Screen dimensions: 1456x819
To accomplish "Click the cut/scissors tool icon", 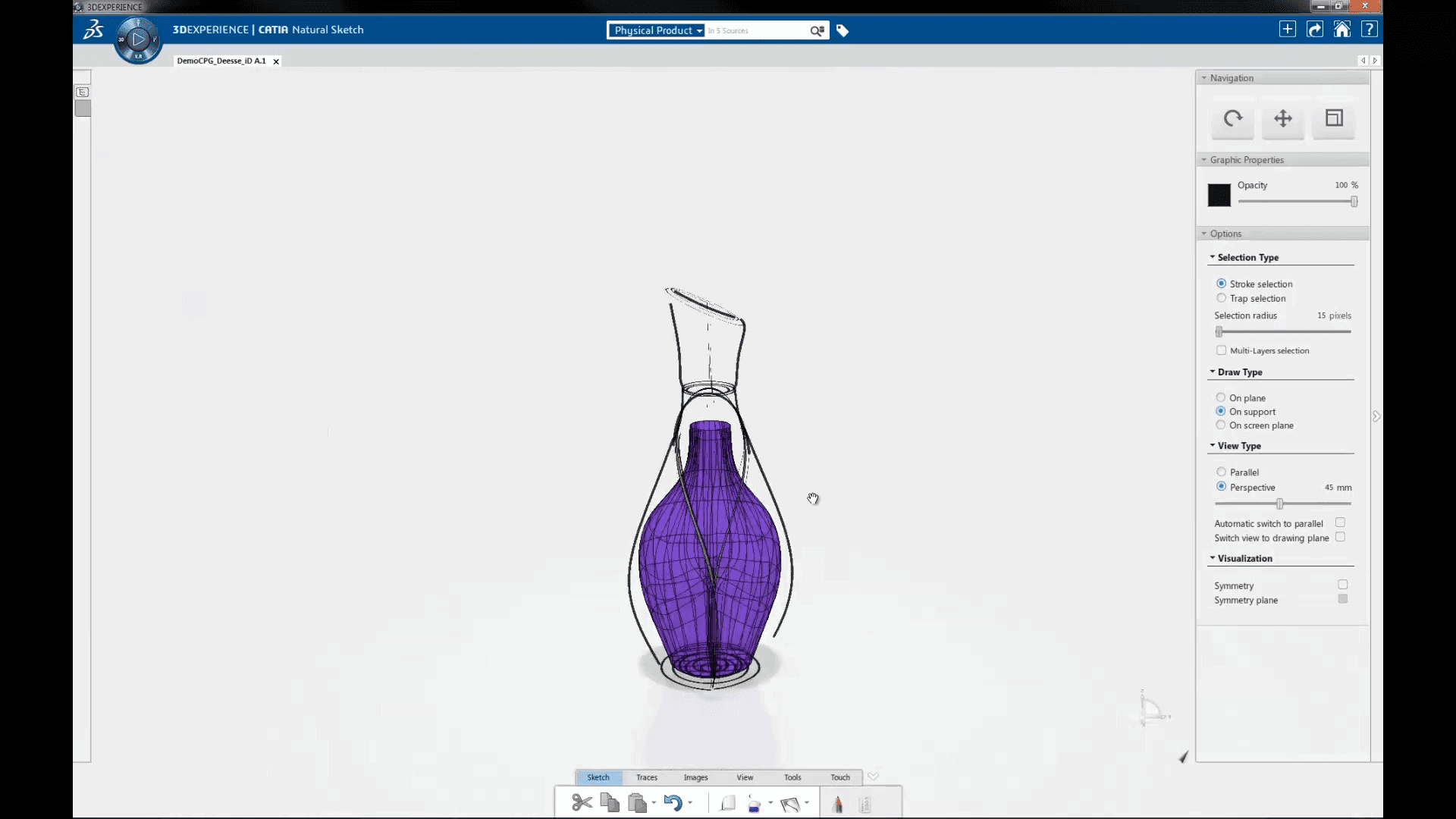I will pyautogui.click(x=581, y=803).
